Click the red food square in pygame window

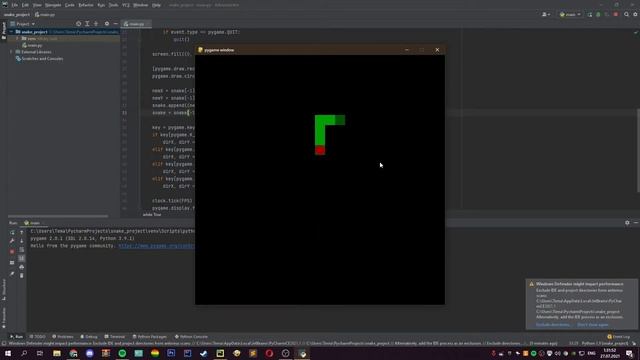coord(320,150)
